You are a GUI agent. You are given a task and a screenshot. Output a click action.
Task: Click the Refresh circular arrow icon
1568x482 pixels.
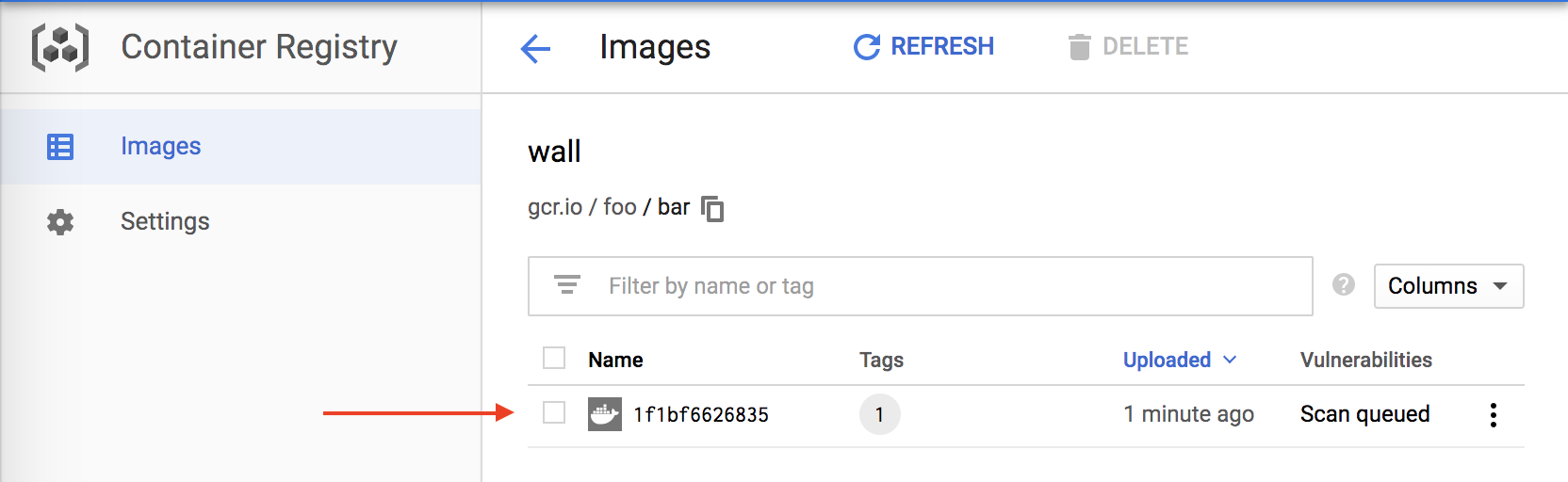(x=866, y=46)
